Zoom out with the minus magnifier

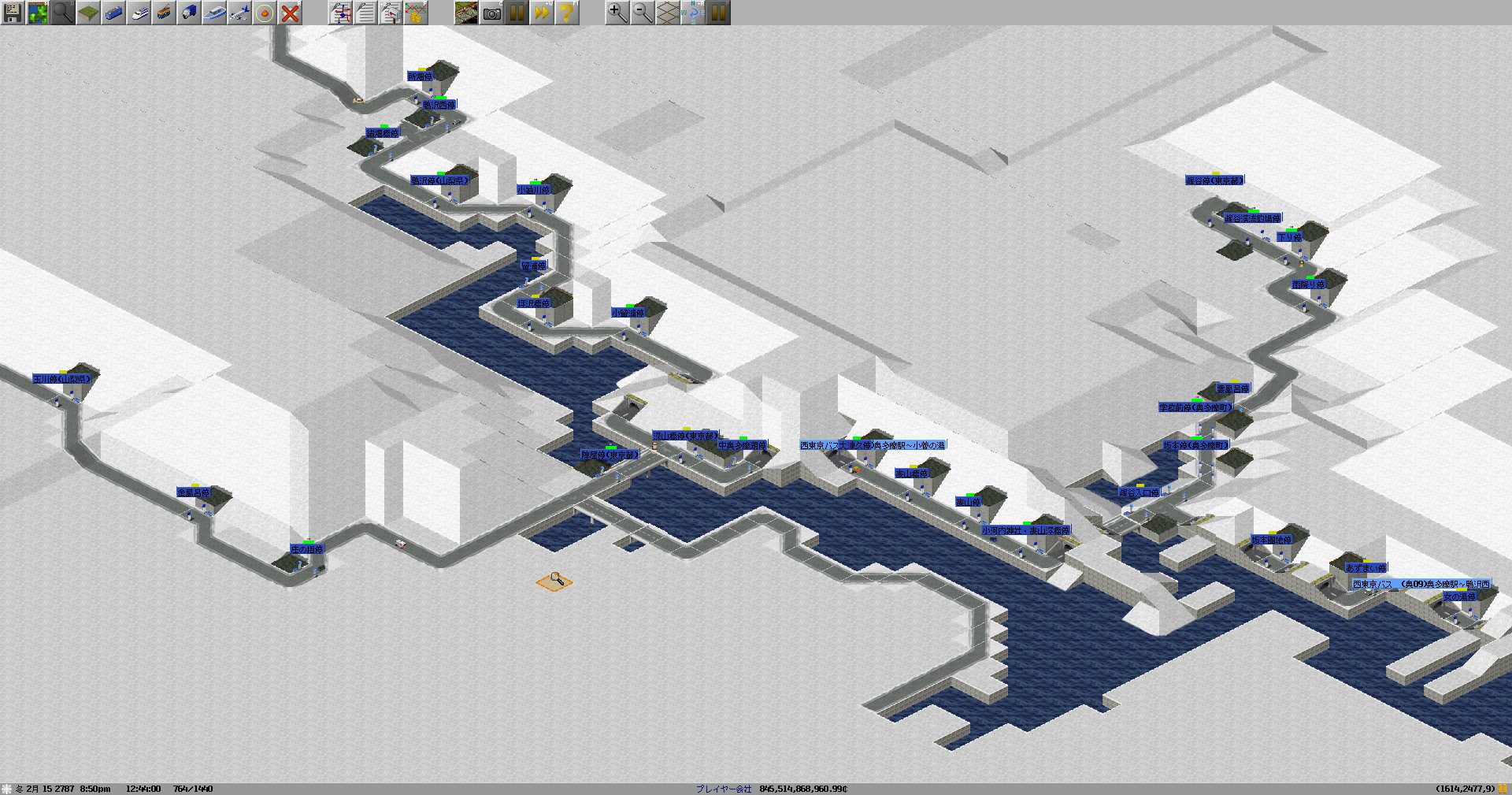[643, 13]
